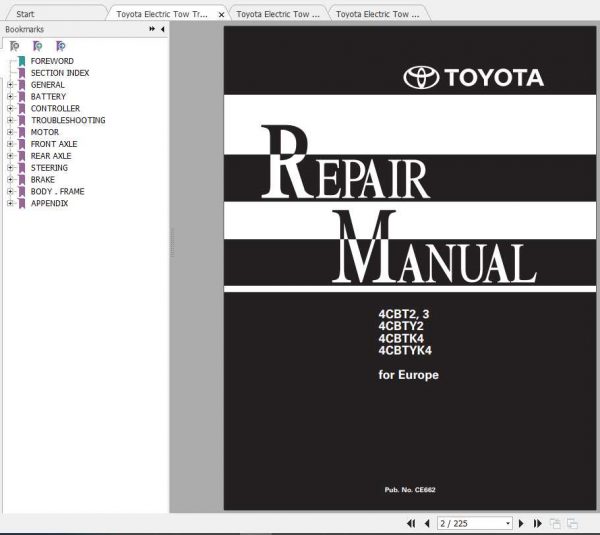This screenshot has height=535, width=600.
Task: Open the page number dropdown arrow
Action: click(508, 523)
